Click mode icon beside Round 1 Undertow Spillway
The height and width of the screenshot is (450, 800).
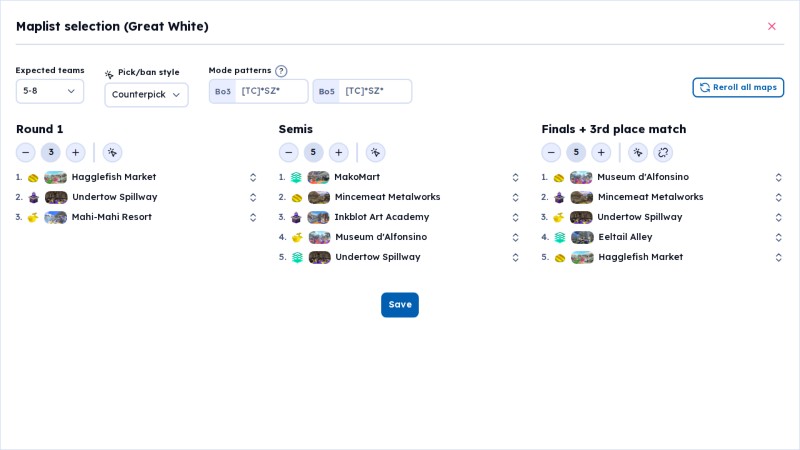(33, 197)
